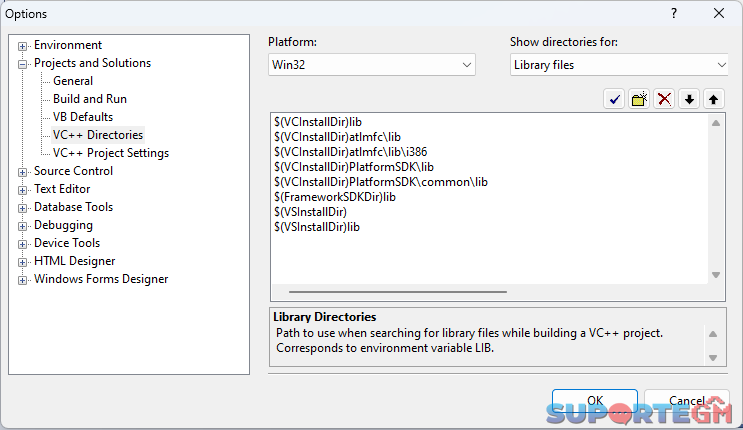This screenshot has height=430, width=743.
Task: Expand the Text Editor node
Action: (22, 190)
